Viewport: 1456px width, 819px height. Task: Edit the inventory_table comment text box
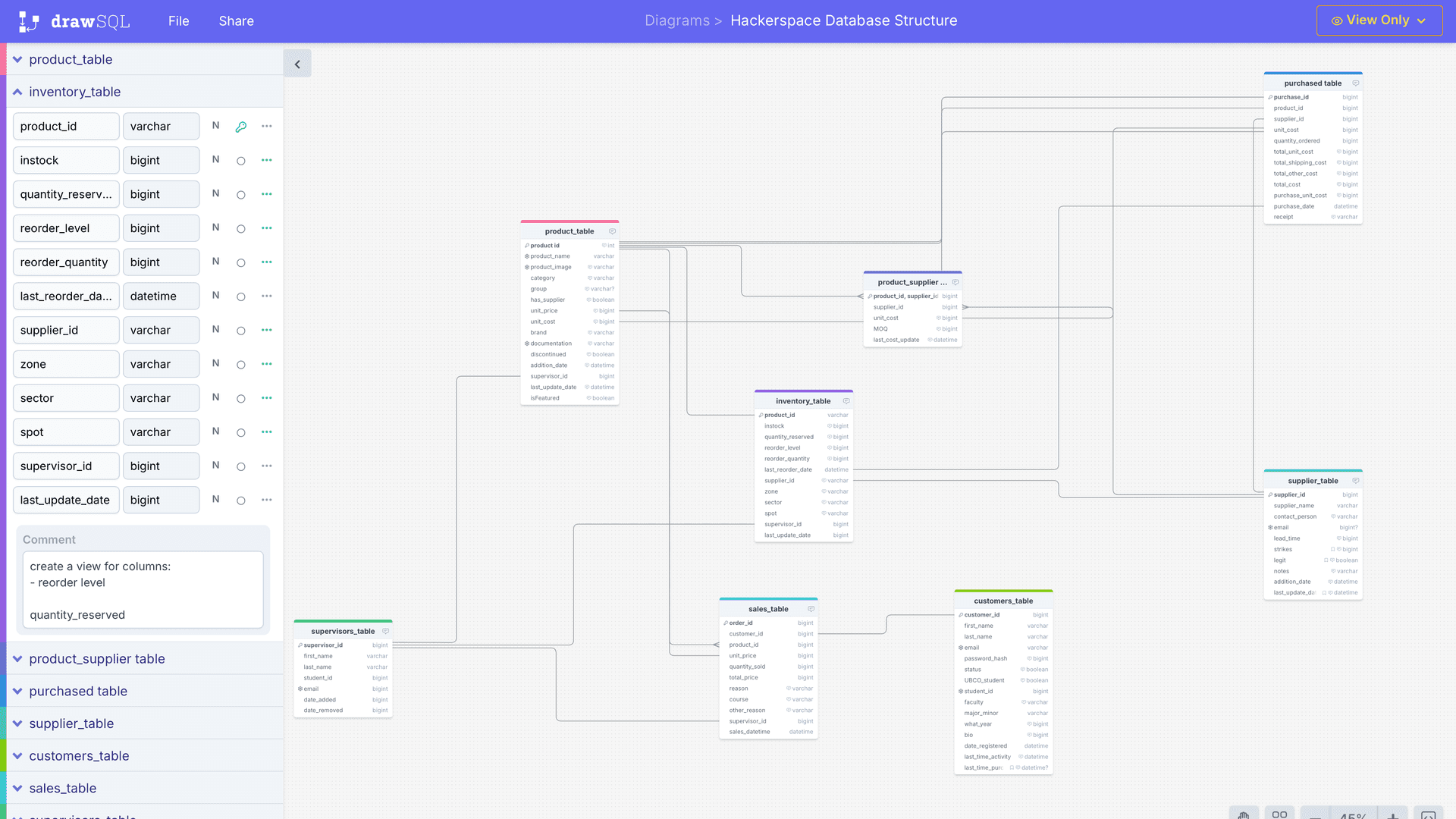(x=143, y=590)
